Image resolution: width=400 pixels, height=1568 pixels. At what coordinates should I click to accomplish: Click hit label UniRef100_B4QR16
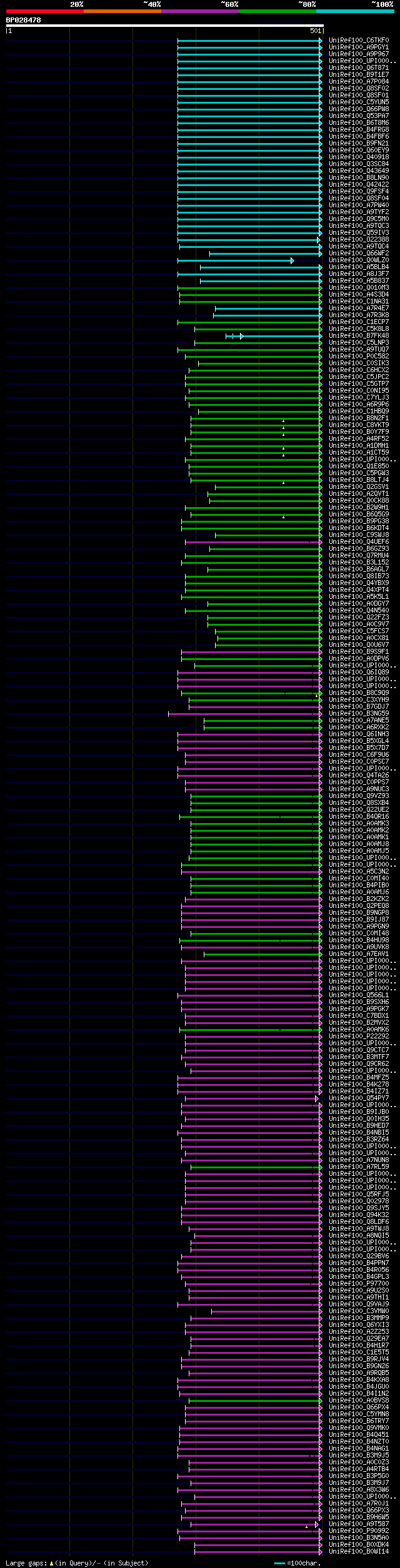pos(359,816)
